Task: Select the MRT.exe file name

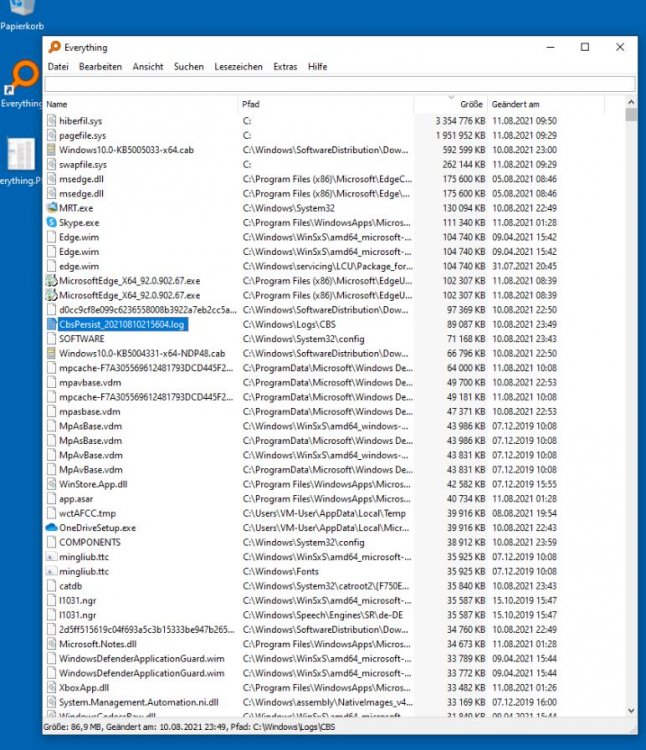Action: 76,208
